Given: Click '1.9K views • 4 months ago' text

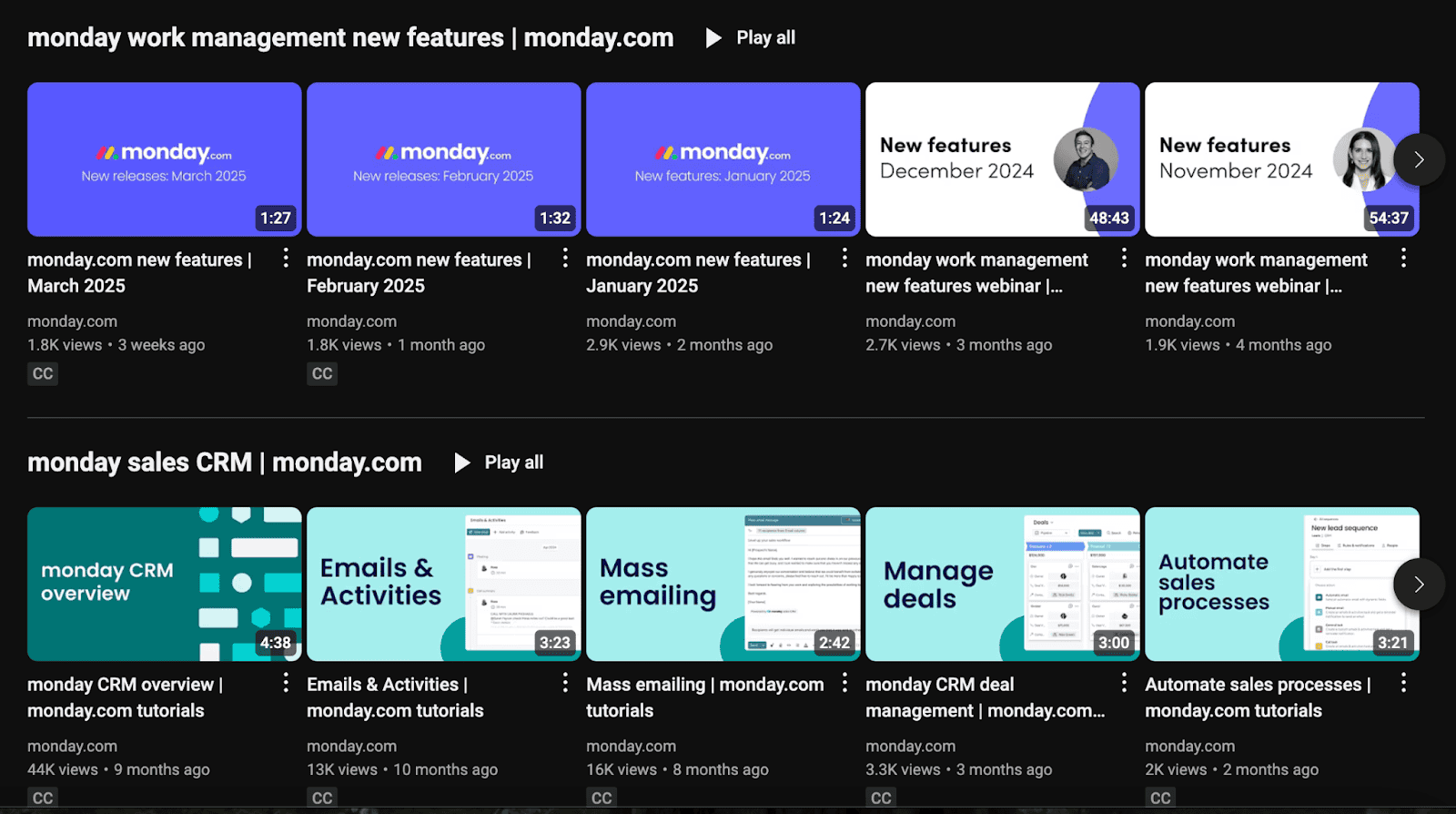Looking at the screenshot, I should [x=1239, y=345].
